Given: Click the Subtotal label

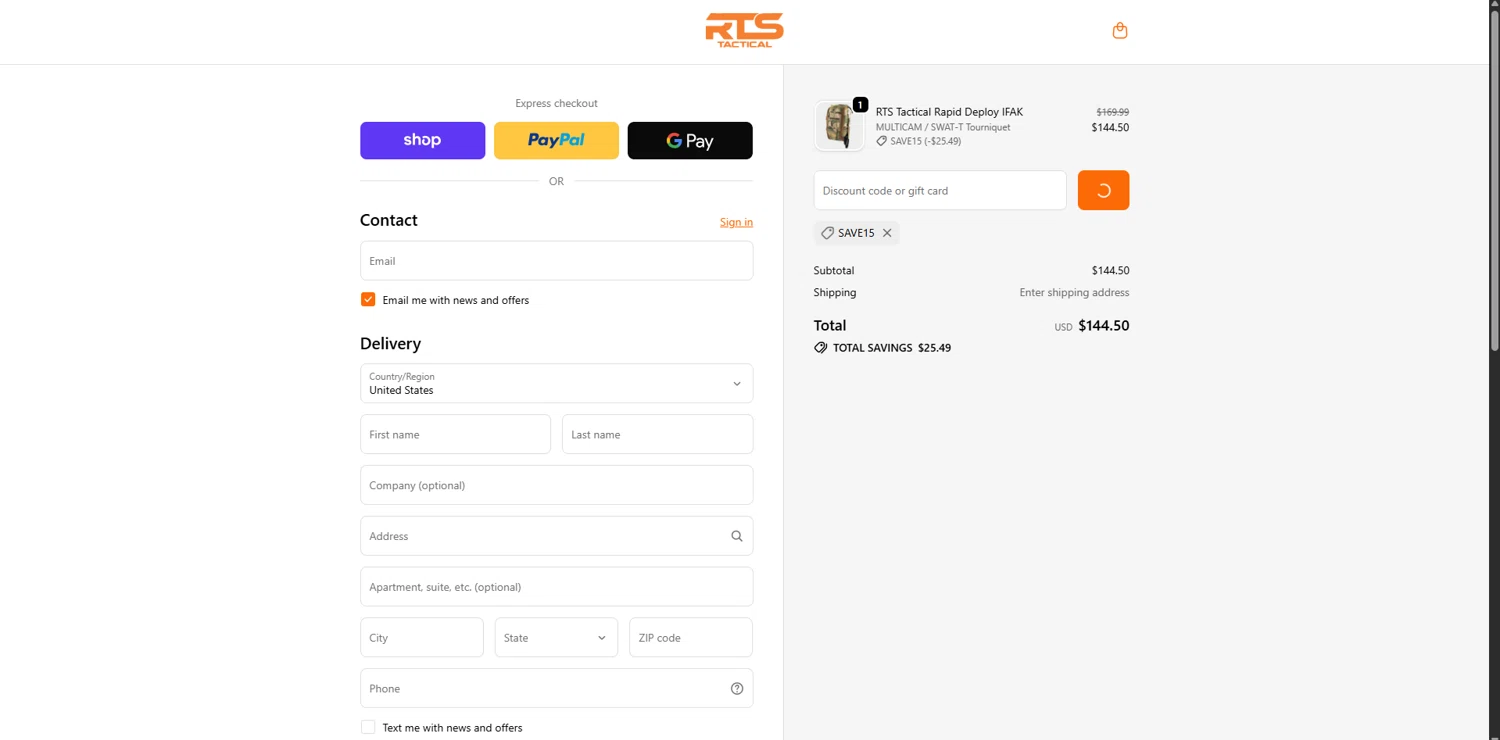Looking at the screenshot, I should (834, 271).
